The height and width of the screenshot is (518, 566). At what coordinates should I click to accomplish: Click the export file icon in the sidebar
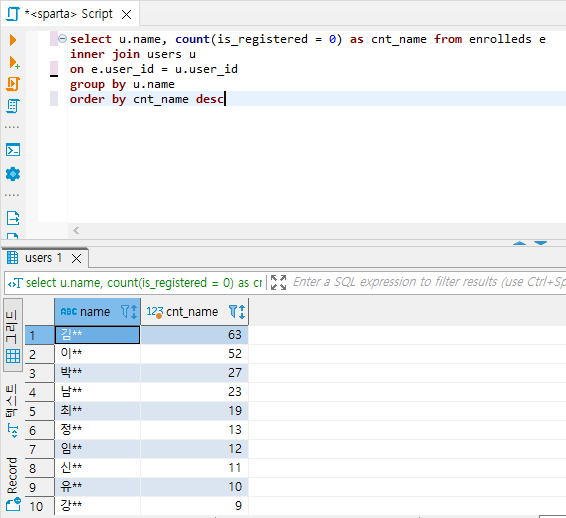[x=13, y=218]
